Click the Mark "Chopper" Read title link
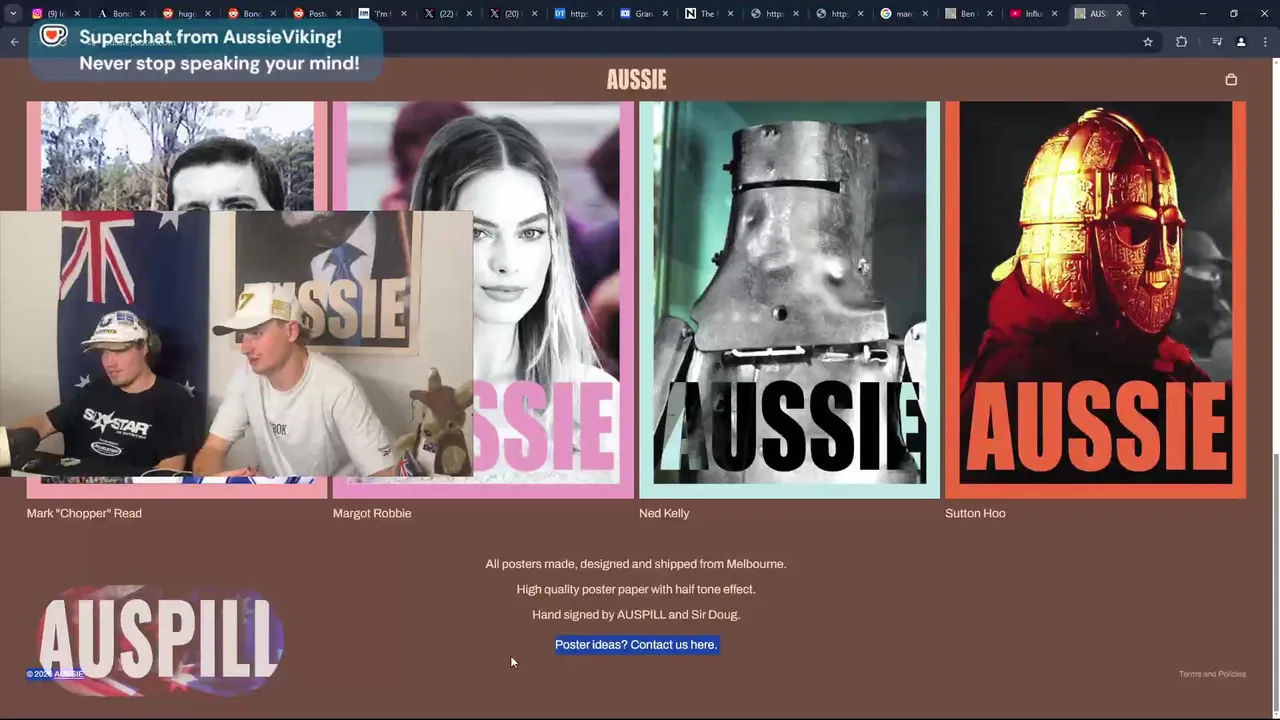This screenshot has width=1280, height=720. [x=84, y=513]
